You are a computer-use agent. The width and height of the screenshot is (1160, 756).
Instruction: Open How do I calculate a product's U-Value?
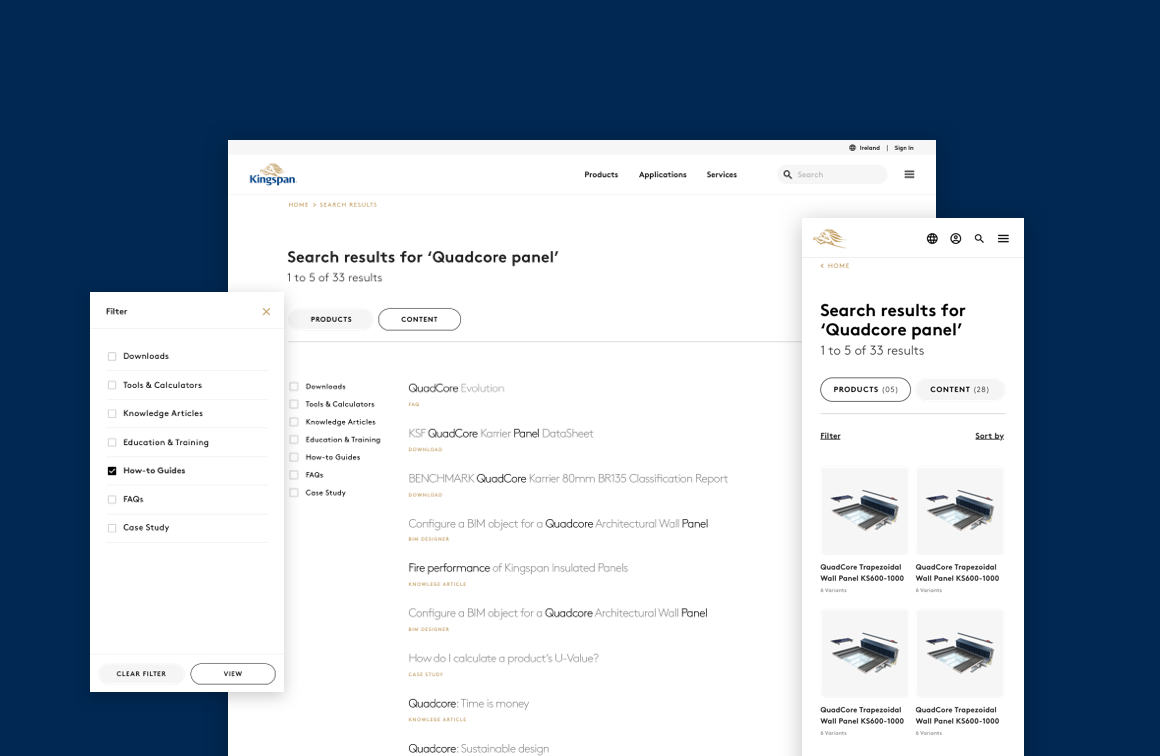tap(503, 658)
